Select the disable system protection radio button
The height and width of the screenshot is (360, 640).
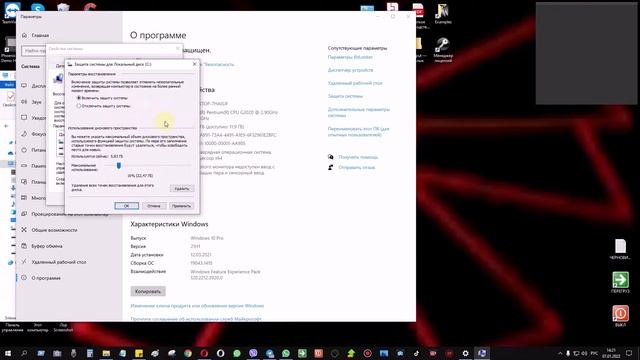click(79, 106)
